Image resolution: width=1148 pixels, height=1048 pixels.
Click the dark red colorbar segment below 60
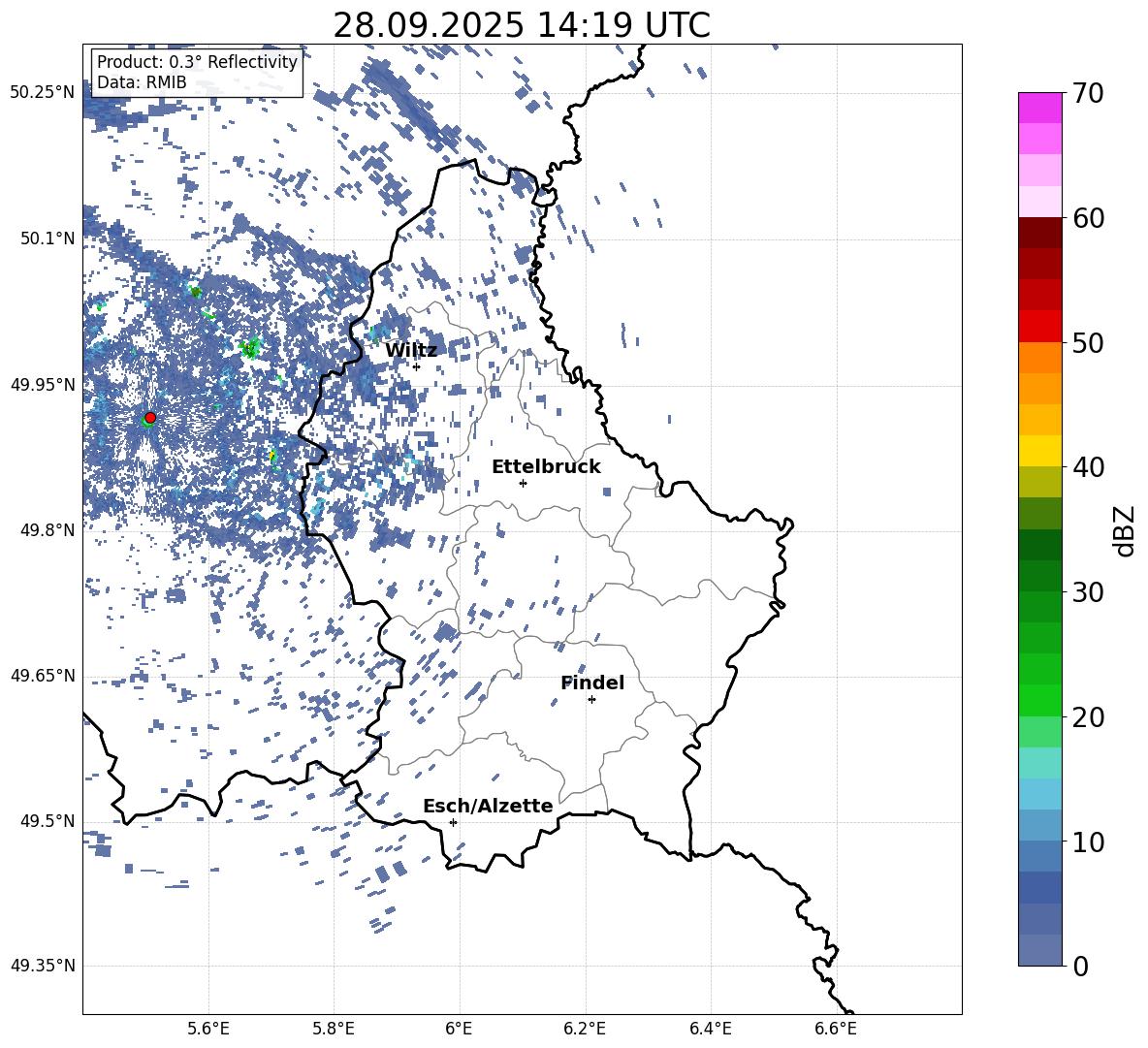(1040, 233)
